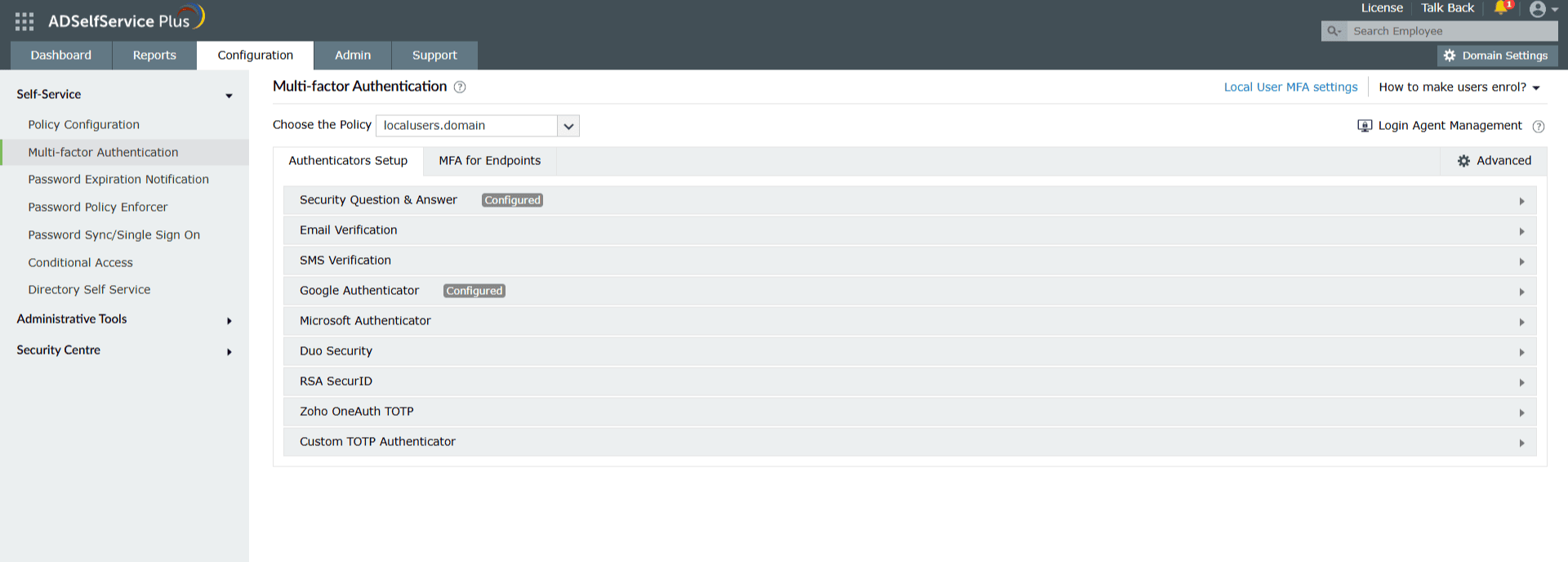The width and height of the screenshot is (1568, 562).
Task: Switch to MFA for Endpoints tab
Action: [490, 161]
